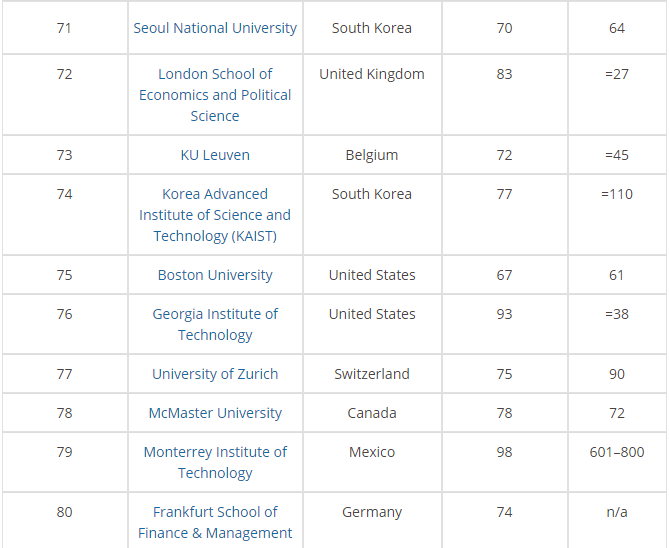Select the Mexico country cell
This screenshot has width=669, height=548.
click(x=372, y=452)
